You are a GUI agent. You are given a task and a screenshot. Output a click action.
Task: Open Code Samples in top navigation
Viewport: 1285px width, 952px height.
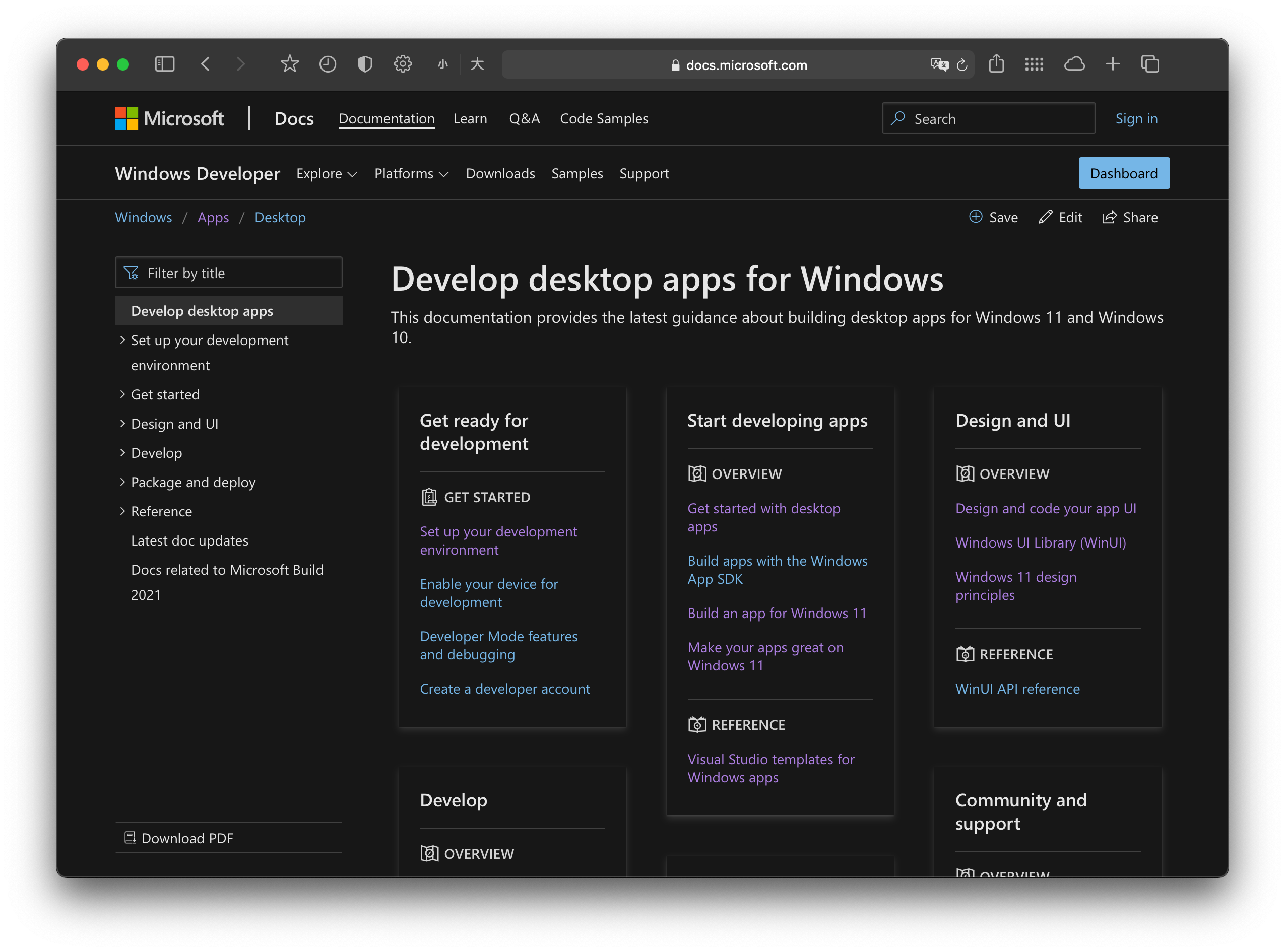pos(604,119)
